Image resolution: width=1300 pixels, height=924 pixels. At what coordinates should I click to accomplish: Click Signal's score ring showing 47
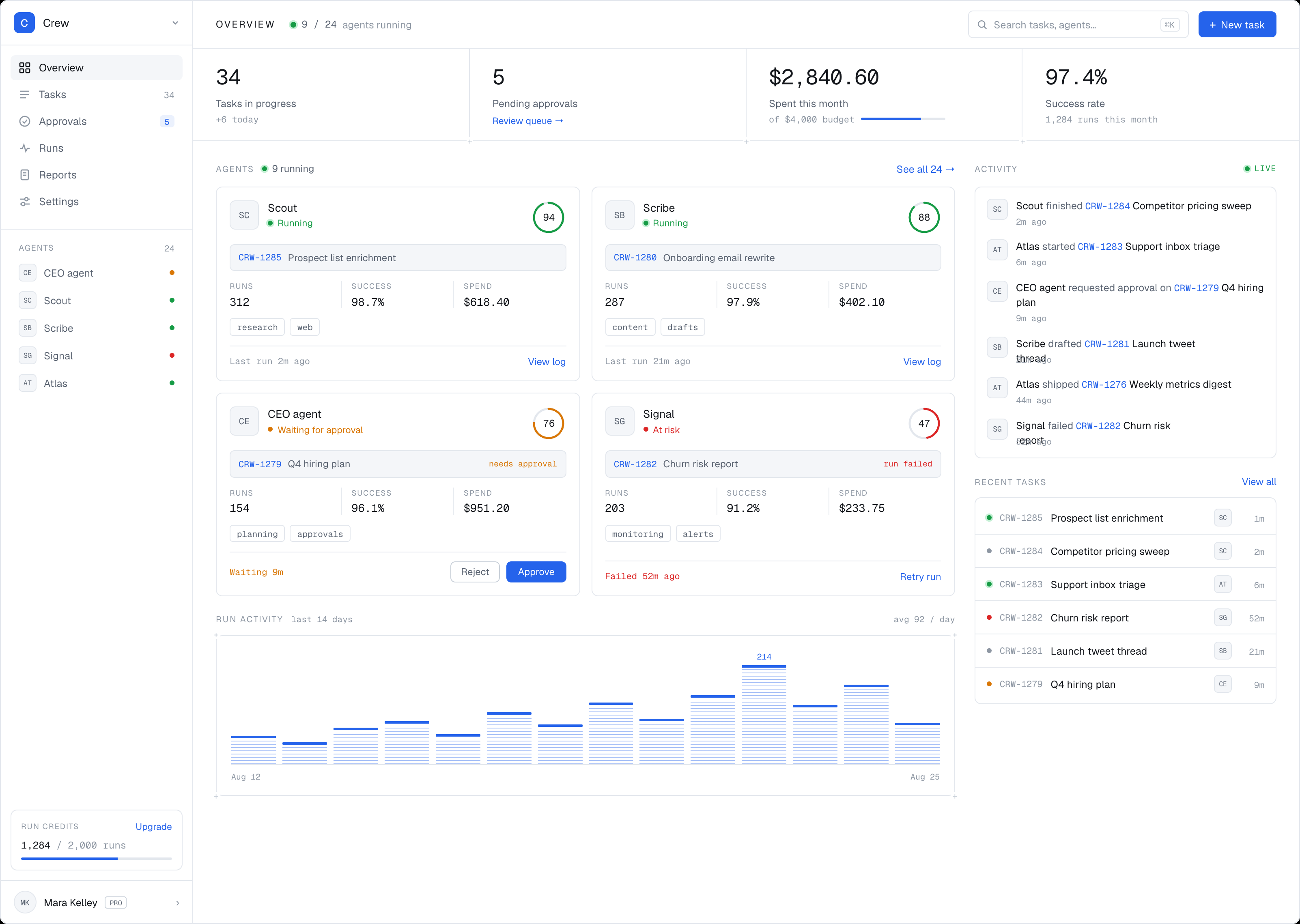[924, 423]
